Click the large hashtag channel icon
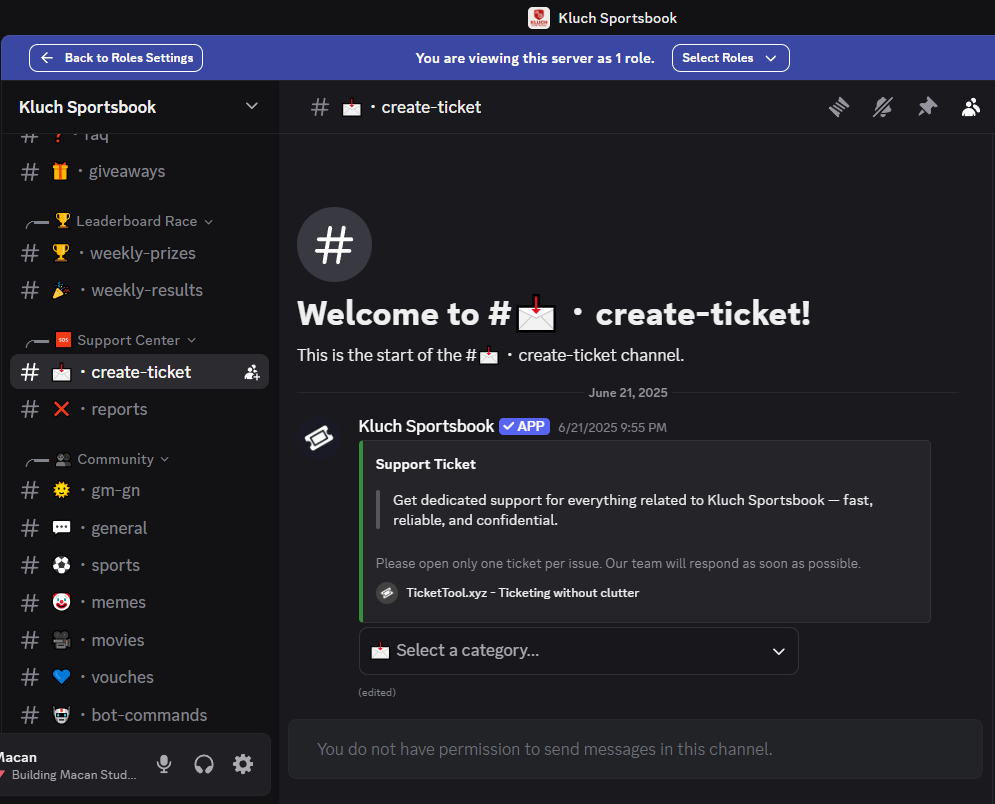Screen dimensions: 995x804 click(x=334, y=244)
